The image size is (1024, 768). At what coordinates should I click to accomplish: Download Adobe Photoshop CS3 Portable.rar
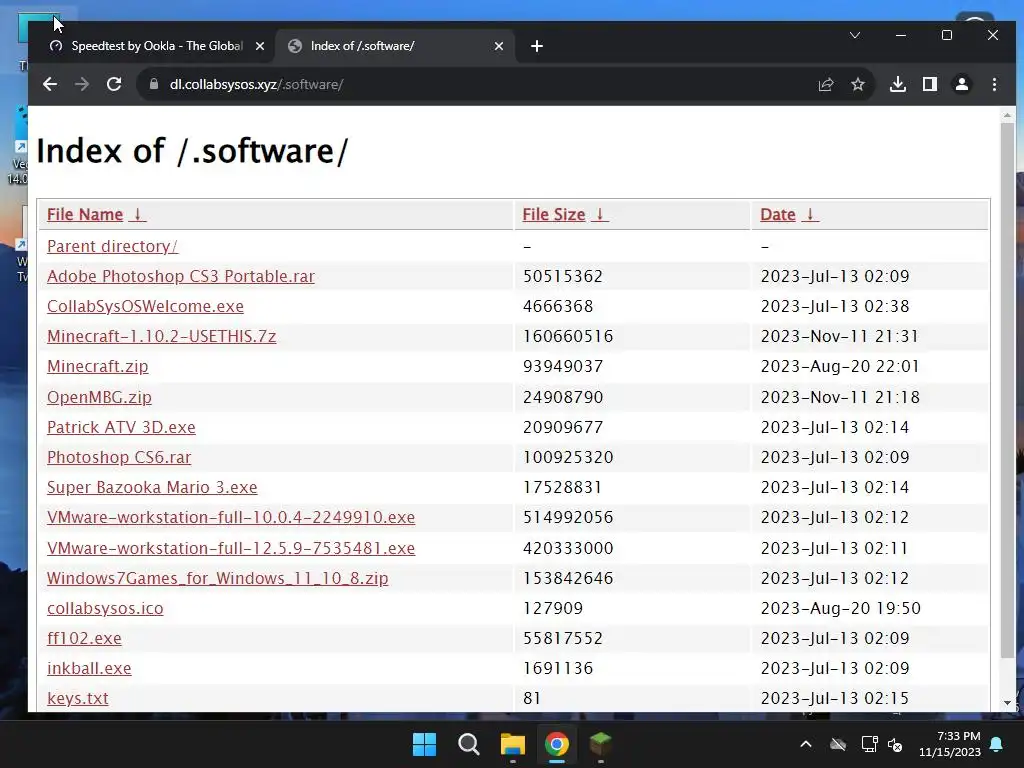coord(181,276)
